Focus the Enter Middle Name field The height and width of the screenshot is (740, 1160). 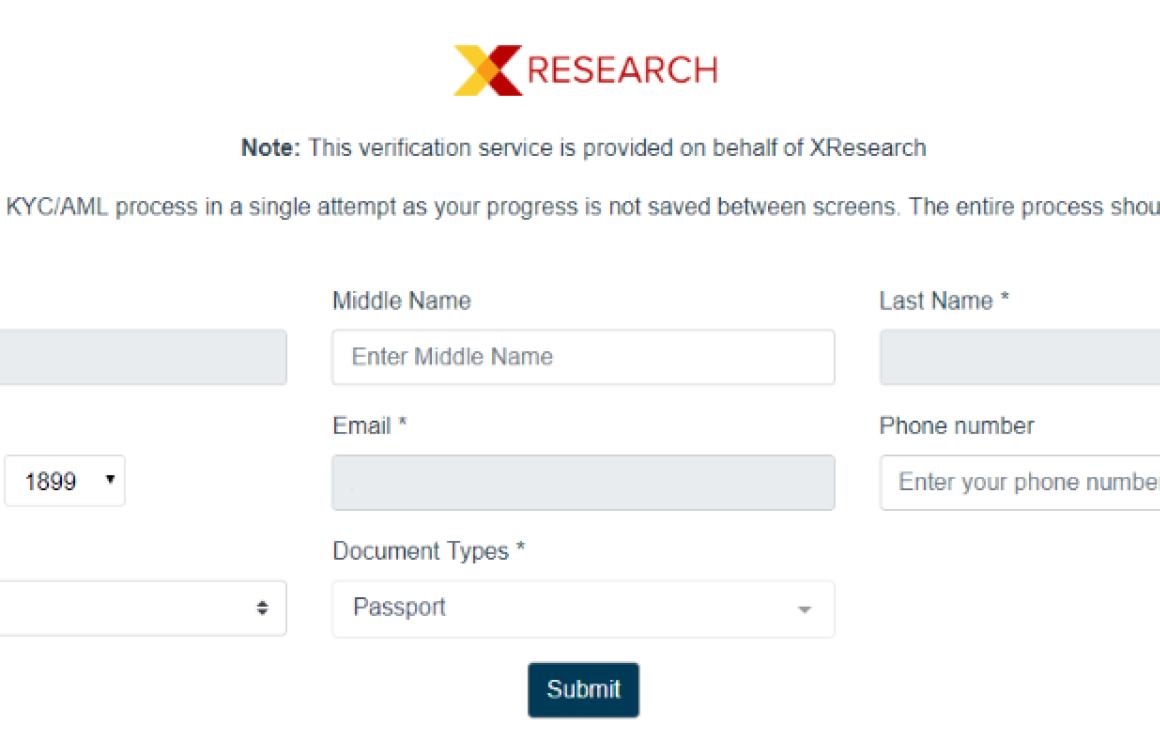583,357
